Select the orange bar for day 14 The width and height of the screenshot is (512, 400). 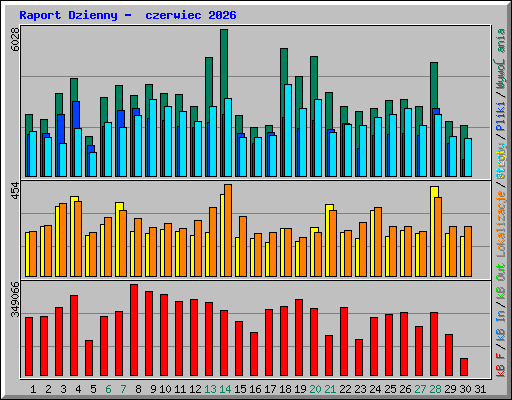point(228,230)
